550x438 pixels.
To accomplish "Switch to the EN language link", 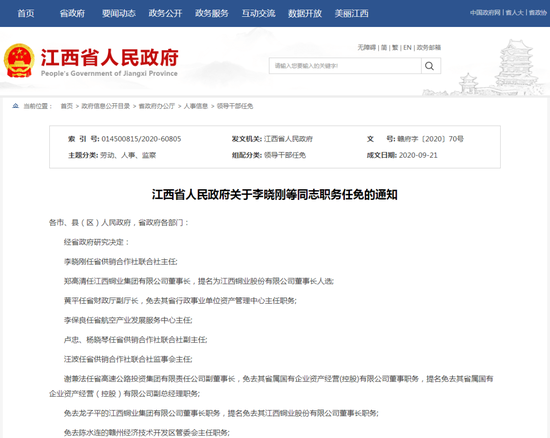I will [x=407, y=47].
